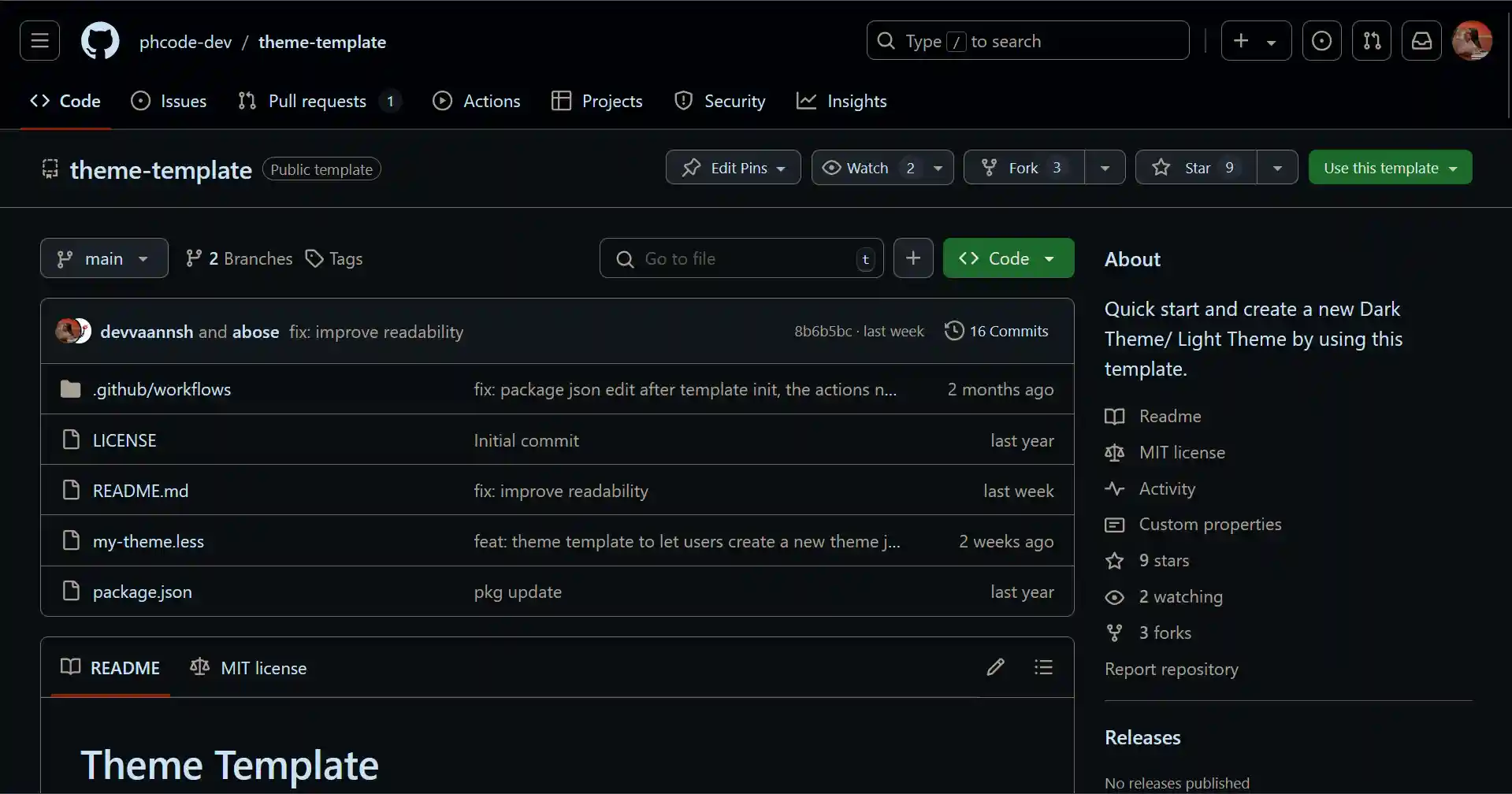The height and width of the screenshot is (794, 1512).
Task: Click the .github/workflows folder icon
Action: (71, 389)
